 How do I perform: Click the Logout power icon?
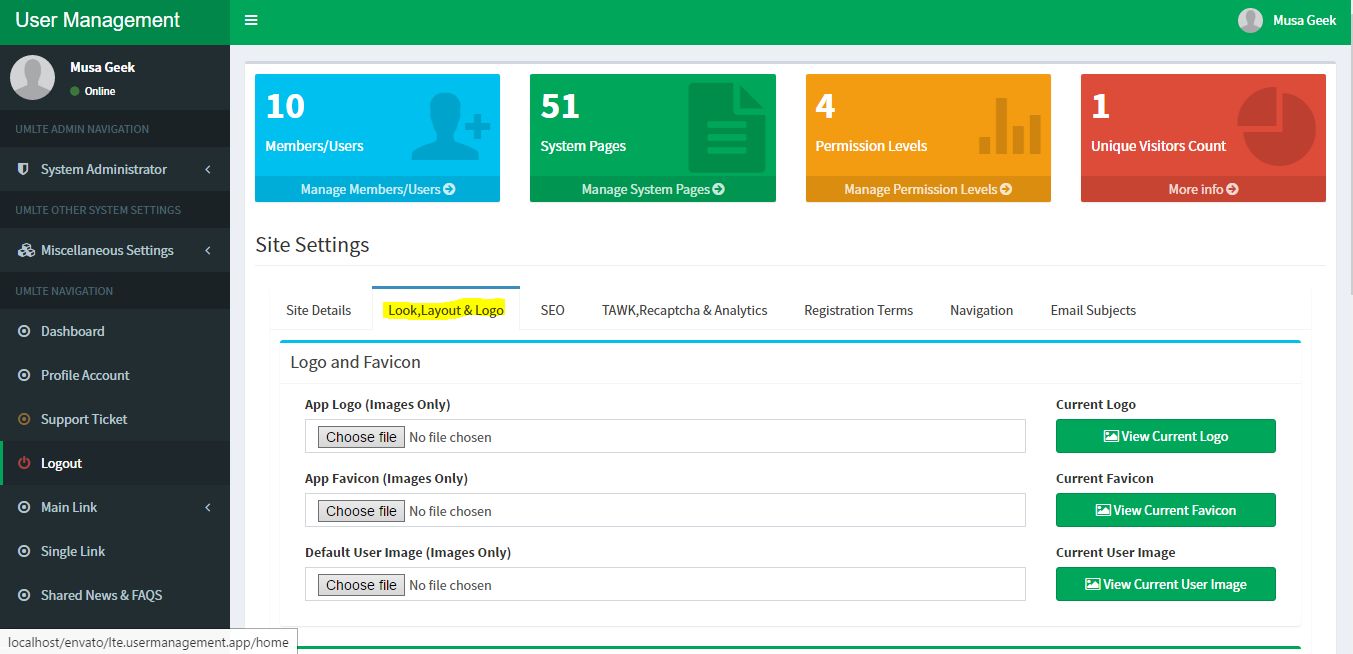pos(24,463)
